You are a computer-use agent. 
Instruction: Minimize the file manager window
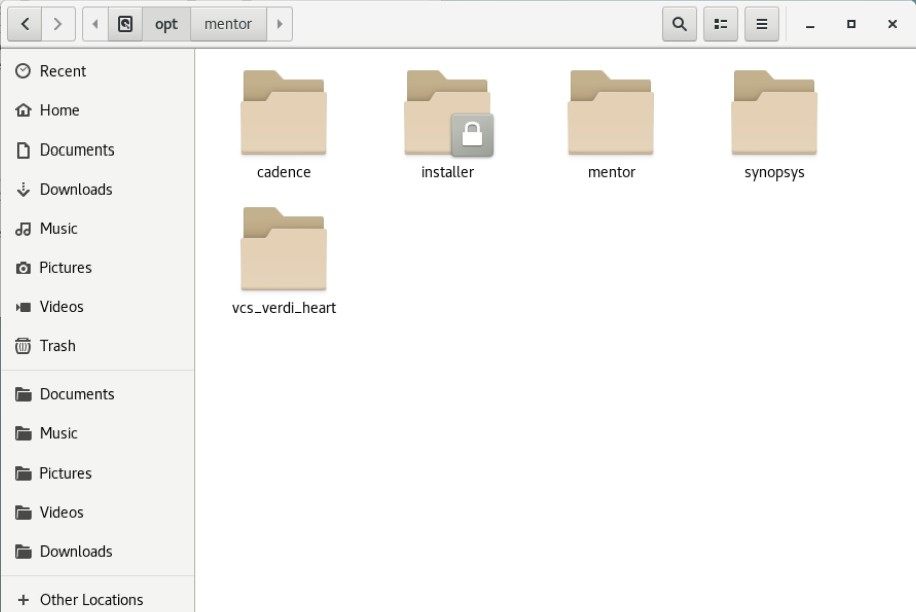pyautogui.click(x=810, y=24)
